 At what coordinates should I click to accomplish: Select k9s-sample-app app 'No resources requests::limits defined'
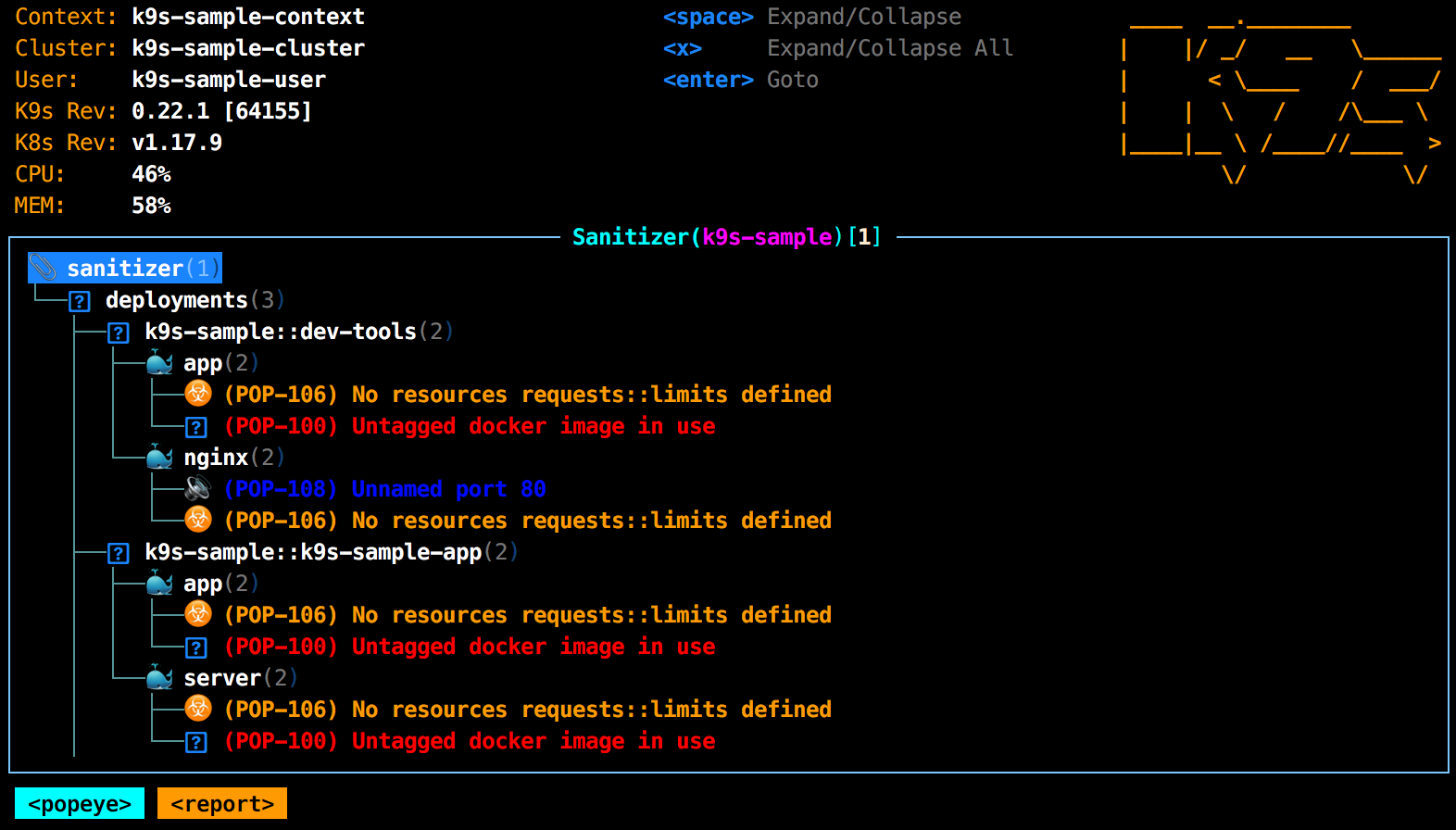[528, 615]
